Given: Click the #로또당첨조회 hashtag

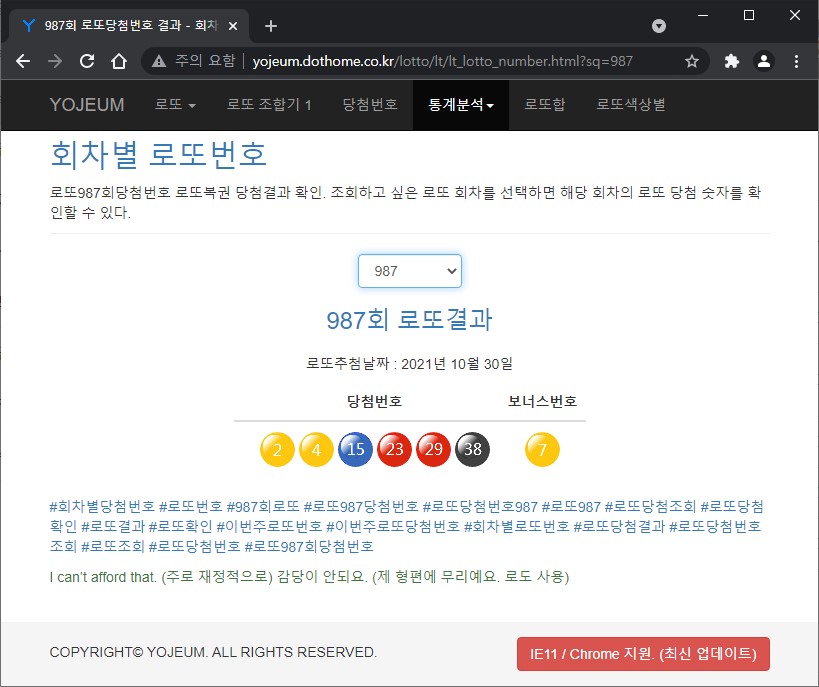Looking at the screenshot, I should click(650, 506).
